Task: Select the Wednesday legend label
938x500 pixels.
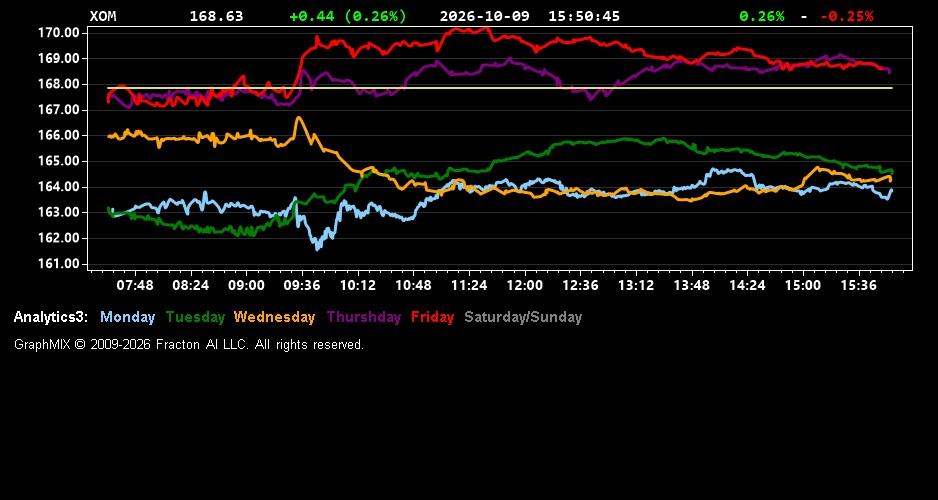Action: (275, 318)
